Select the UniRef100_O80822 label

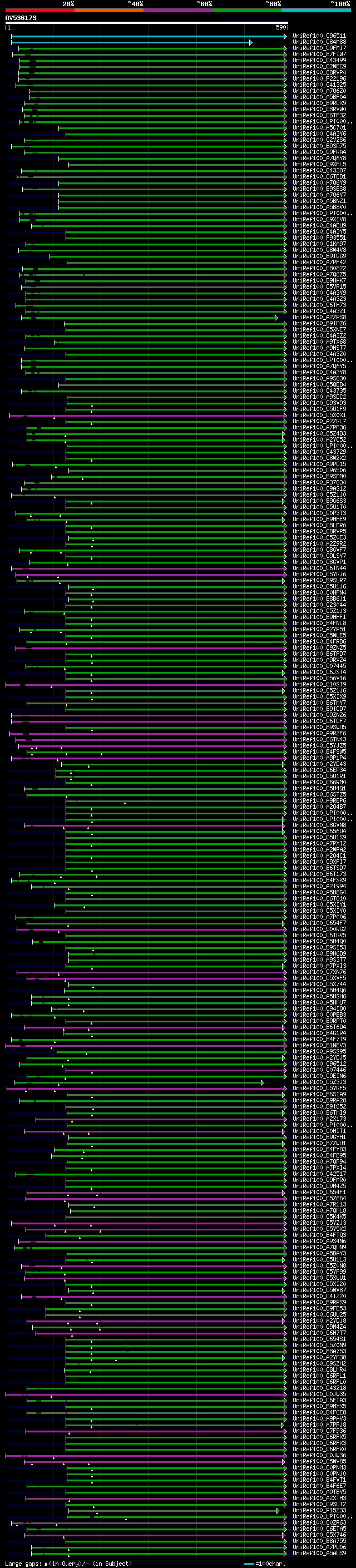tap(319, 269)
